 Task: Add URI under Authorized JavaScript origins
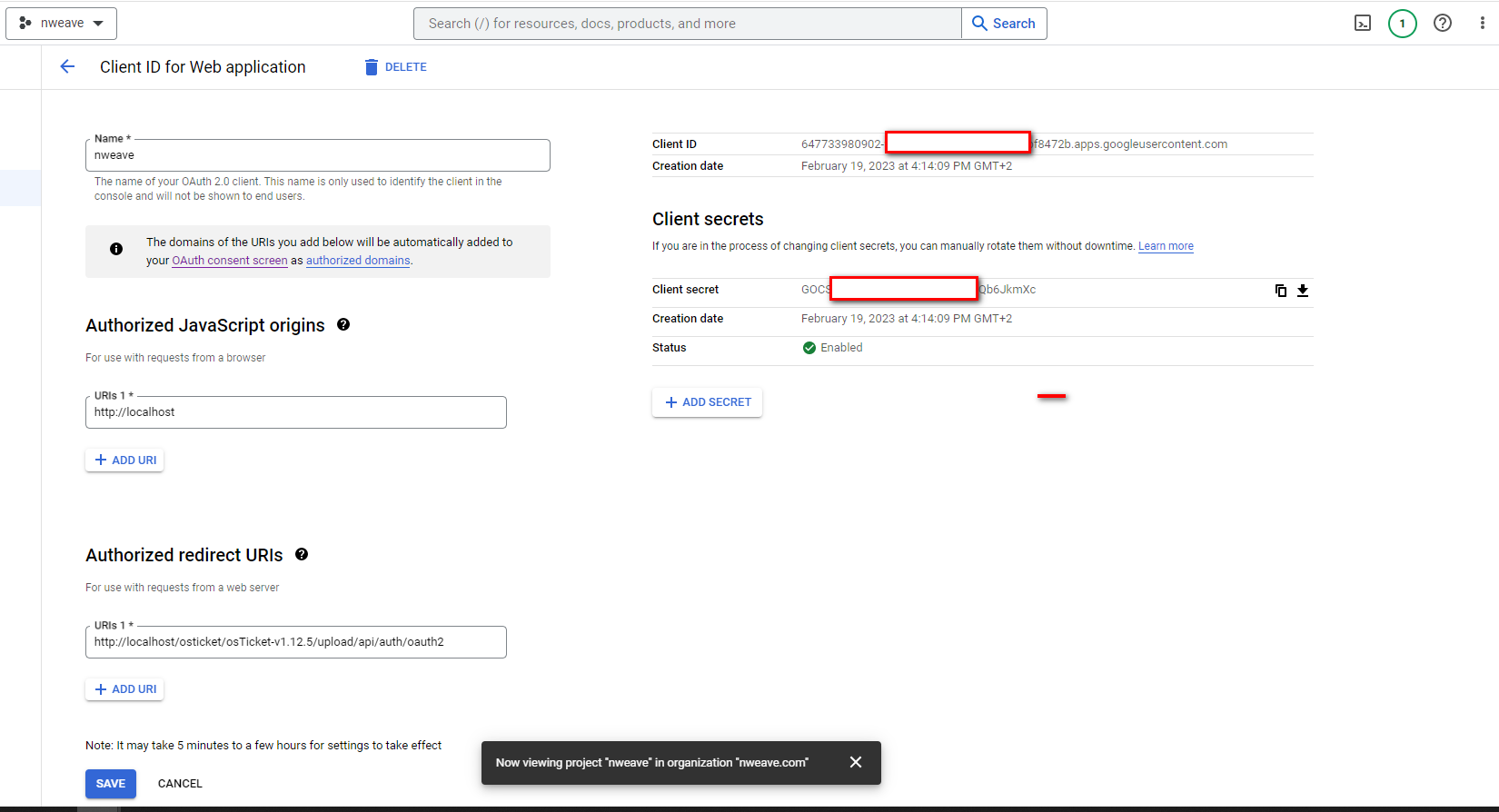pos(124,460)
